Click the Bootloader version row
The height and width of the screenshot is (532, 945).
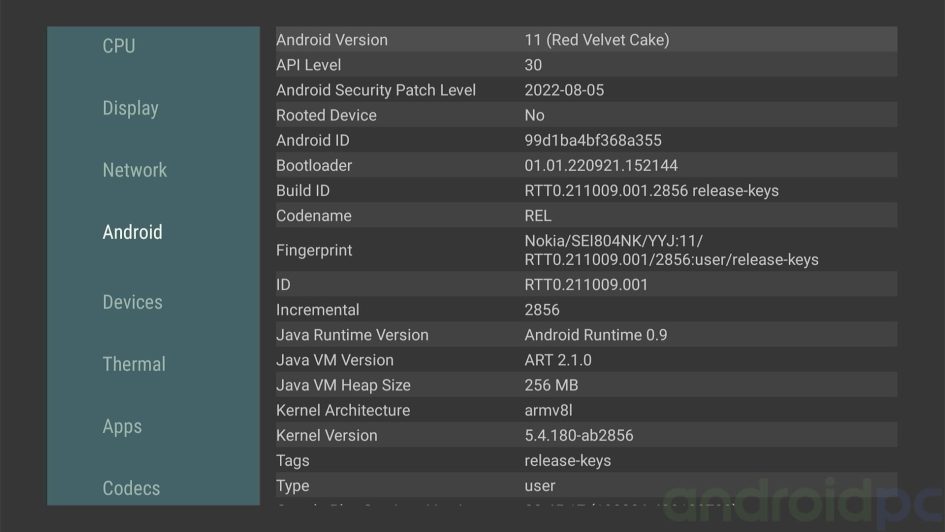(x=585, y=165)
